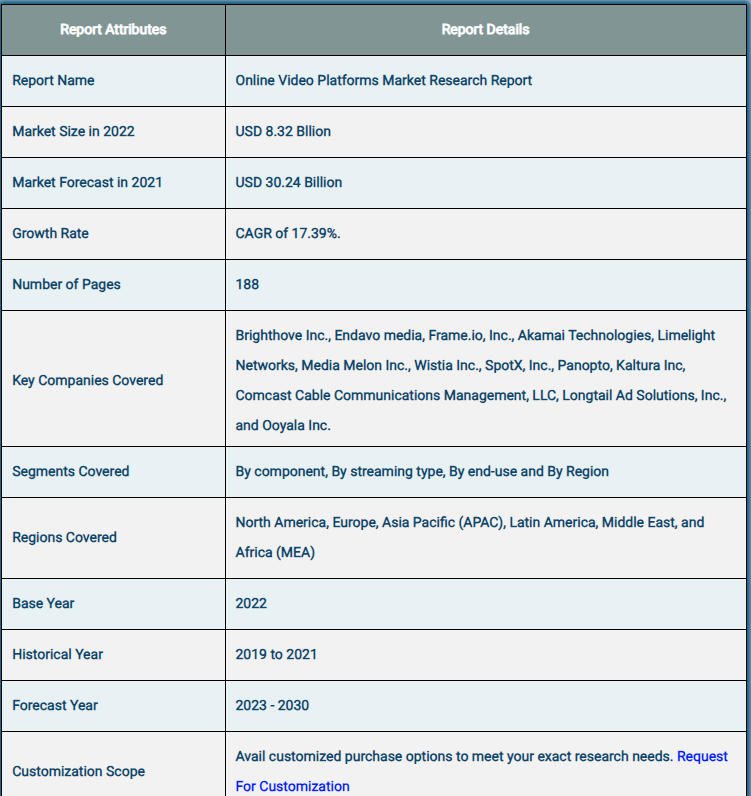
Task: Click 'By component, By streaming type' text
Action: pyautogui.click(x=422, y=471)
